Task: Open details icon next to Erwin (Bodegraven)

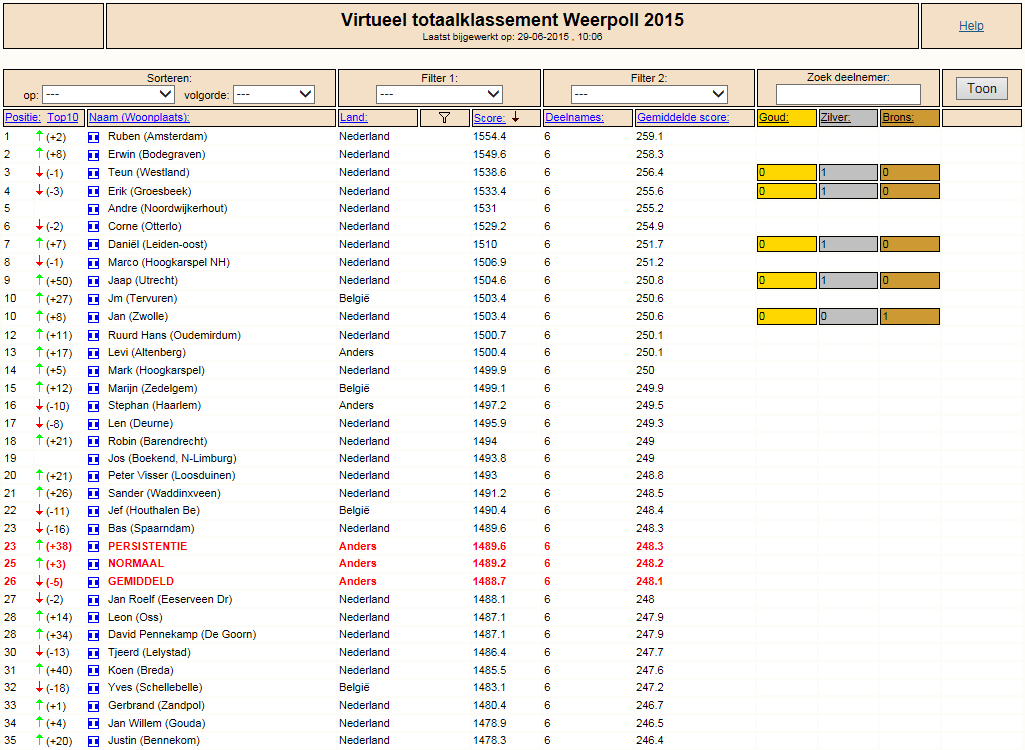Action: (x=93, y=155)
